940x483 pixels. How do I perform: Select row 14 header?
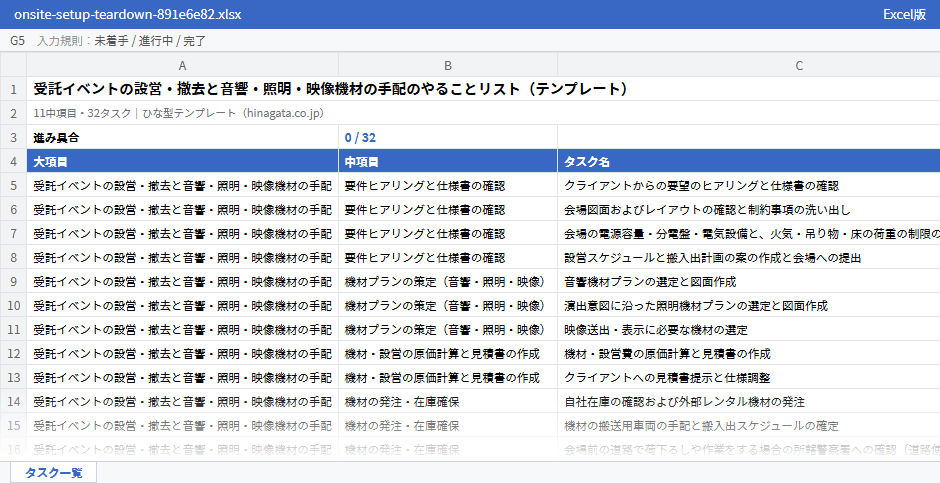(x=13, y=402)
